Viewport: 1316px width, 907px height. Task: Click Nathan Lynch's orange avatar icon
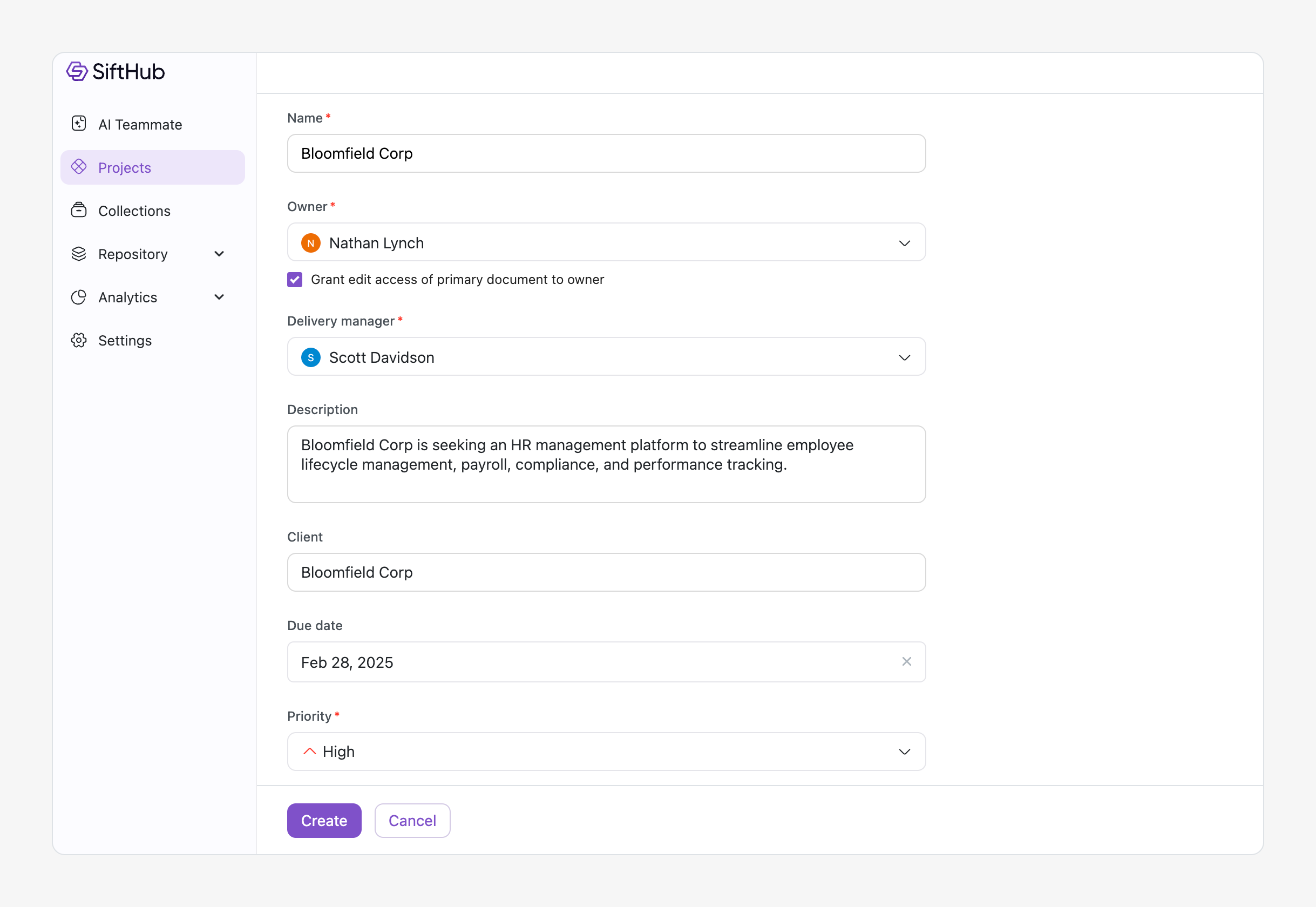311,243
